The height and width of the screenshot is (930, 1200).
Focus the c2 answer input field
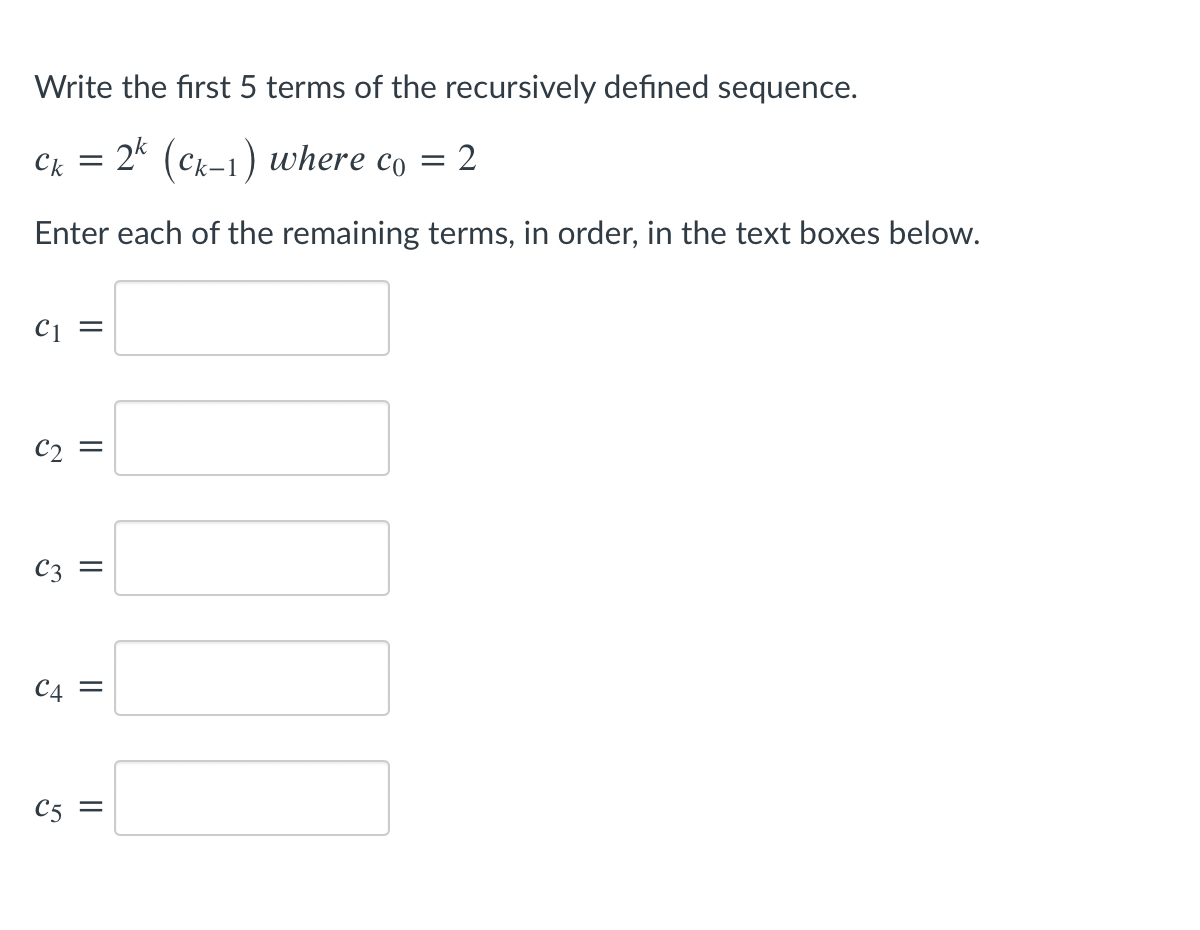coord(252,438)
